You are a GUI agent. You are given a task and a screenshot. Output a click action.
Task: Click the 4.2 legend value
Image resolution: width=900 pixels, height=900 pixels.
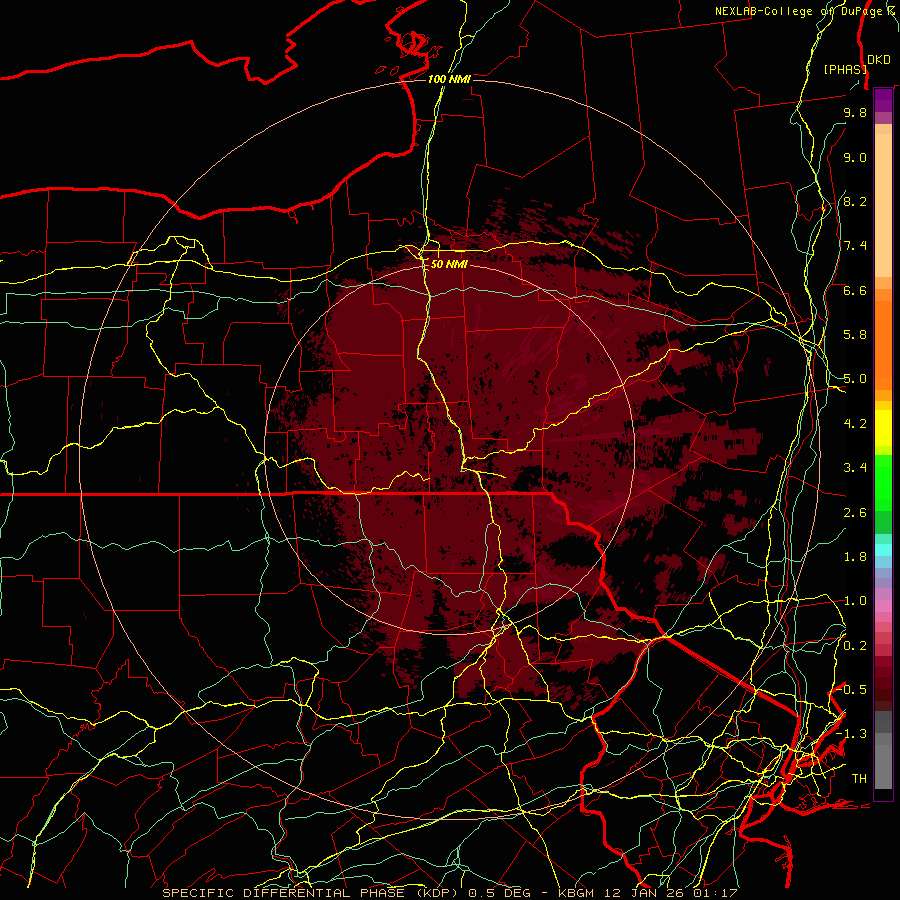(855, 424)
